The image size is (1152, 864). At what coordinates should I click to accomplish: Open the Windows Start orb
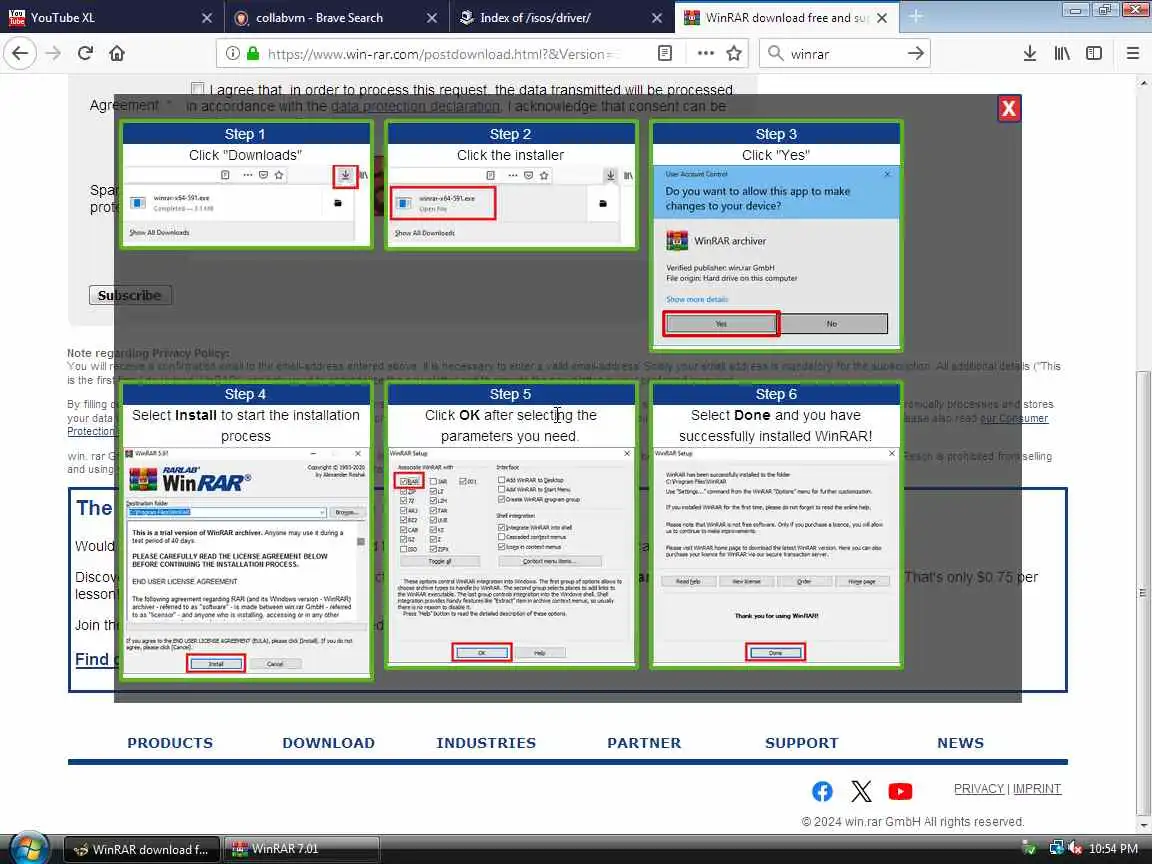click(29, 849)
